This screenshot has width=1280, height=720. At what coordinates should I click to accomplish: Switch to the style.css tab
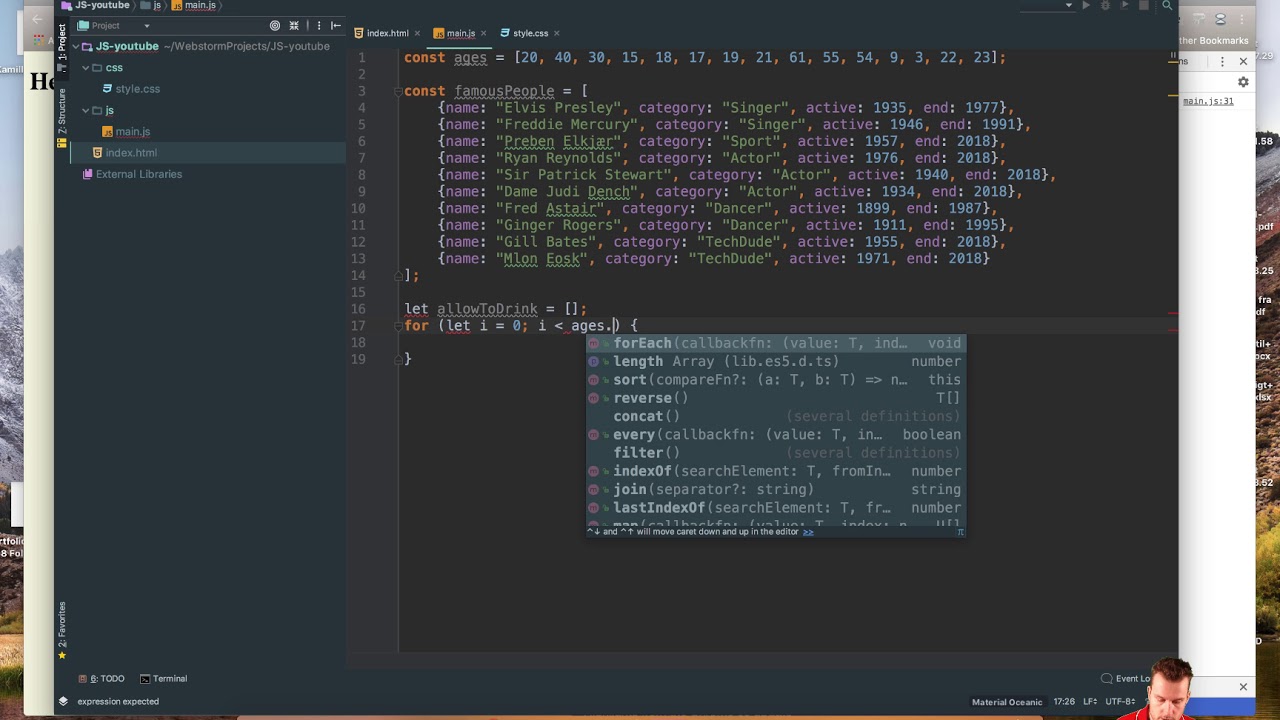click(x=530, y=34)
